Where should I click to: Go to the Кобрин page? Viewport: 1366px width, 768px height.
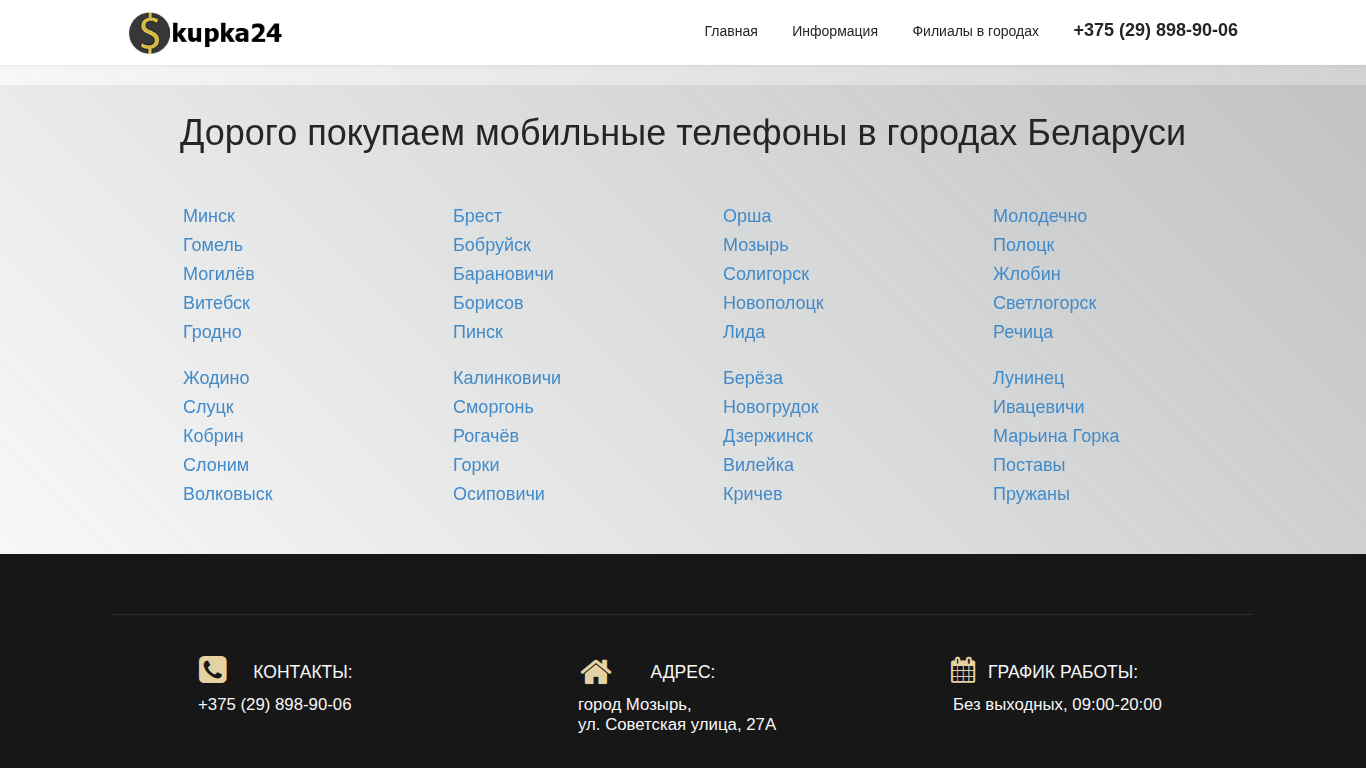tap(213, 436)
